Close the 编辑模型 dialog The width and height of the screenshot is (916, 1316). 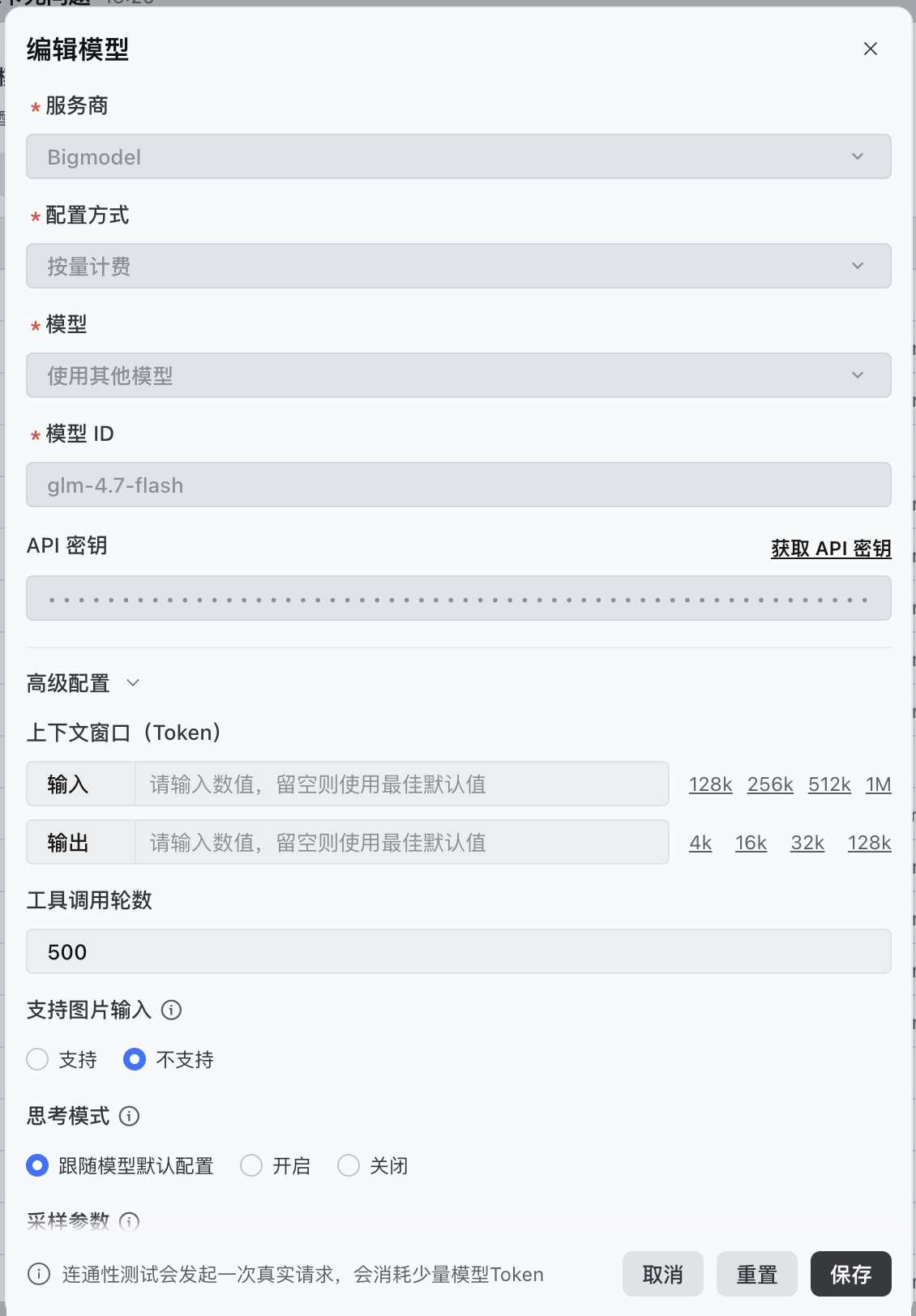pyautogui.click(x=871, y=49)
